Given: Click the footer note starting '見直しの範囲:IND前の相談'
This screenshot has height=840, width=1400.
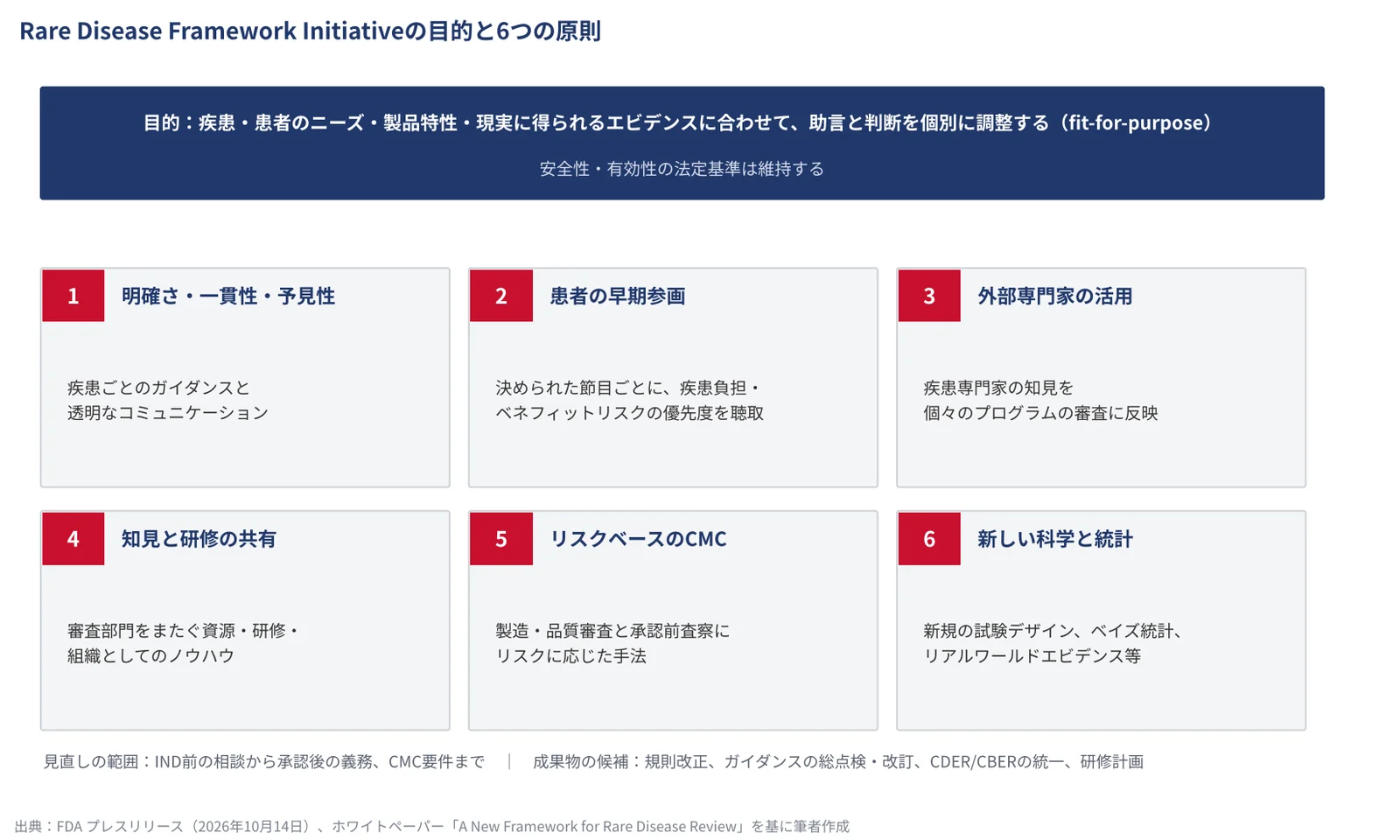Looking at the screenshot, I should click(x=264, y=762).
